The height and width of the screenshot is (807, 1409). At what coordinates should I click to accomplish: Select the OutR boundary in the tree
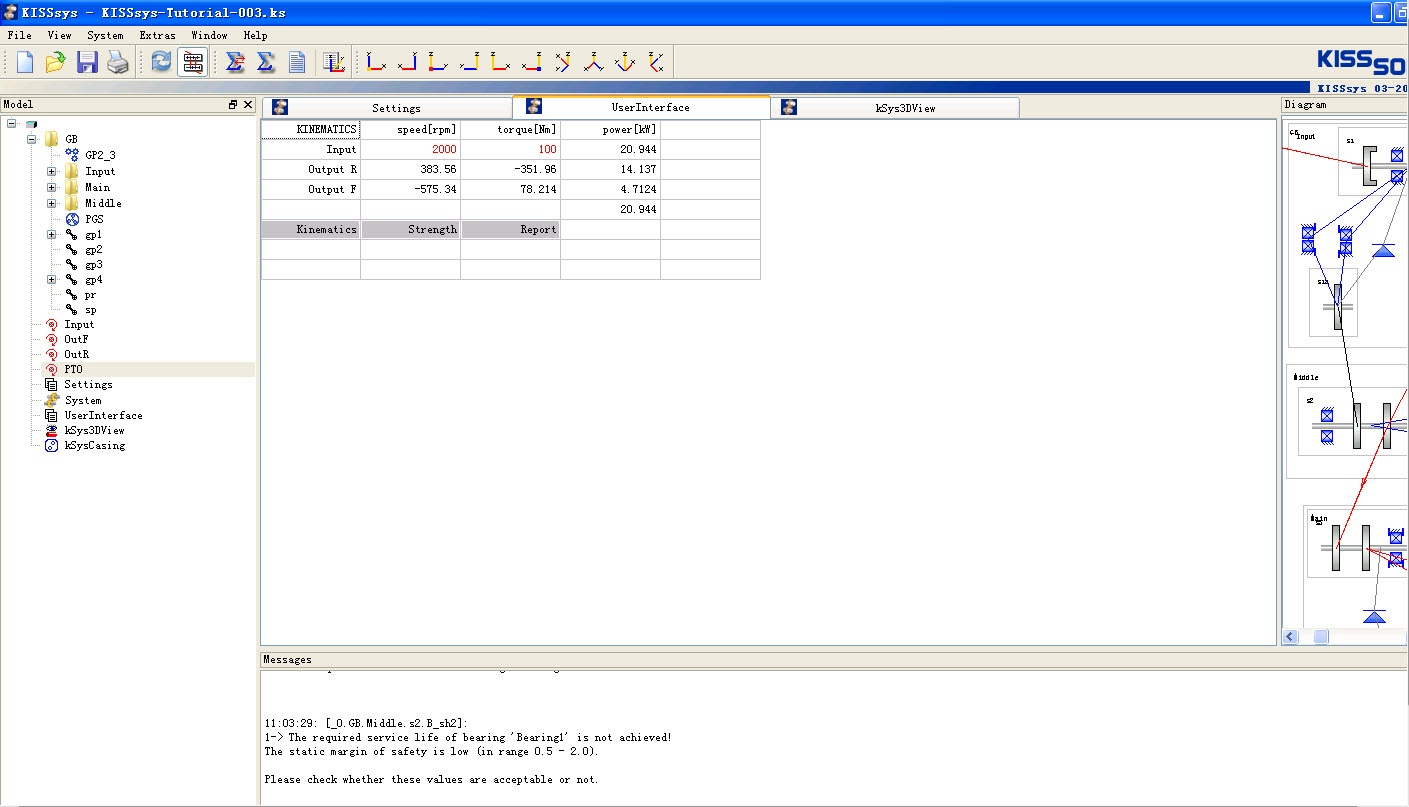pos(76,354)
